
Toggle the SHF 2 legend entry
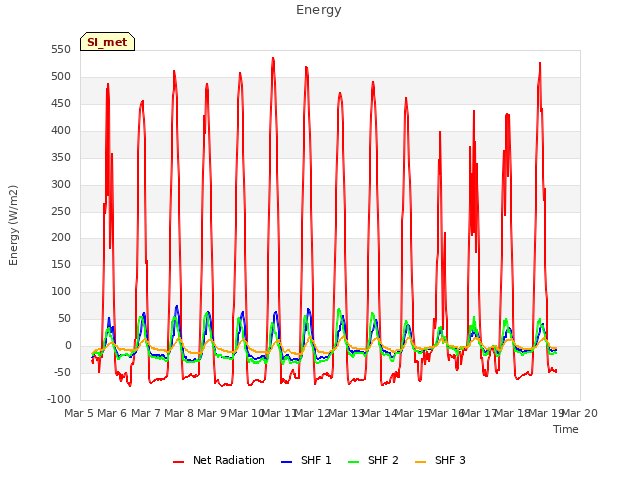click(x=373, y=460)
